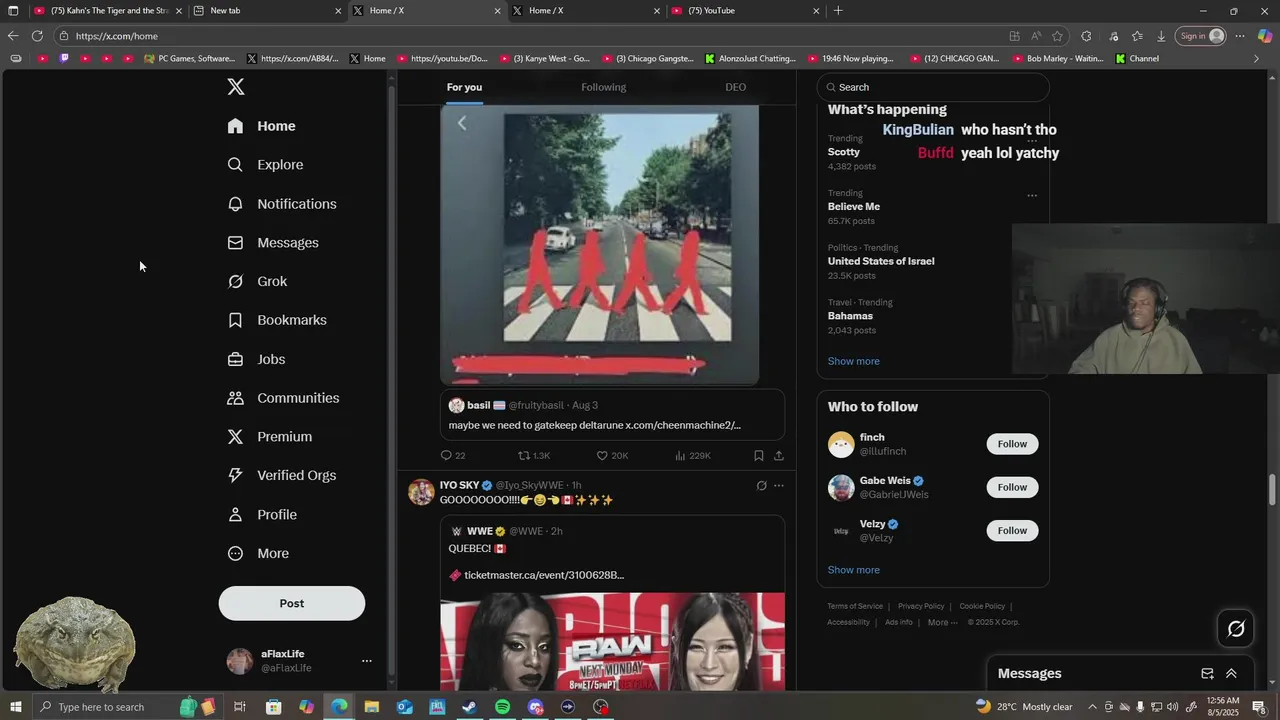This screenshot has width=1280, height=720.
Task: Click the X search field
Action: pos(933,87)
